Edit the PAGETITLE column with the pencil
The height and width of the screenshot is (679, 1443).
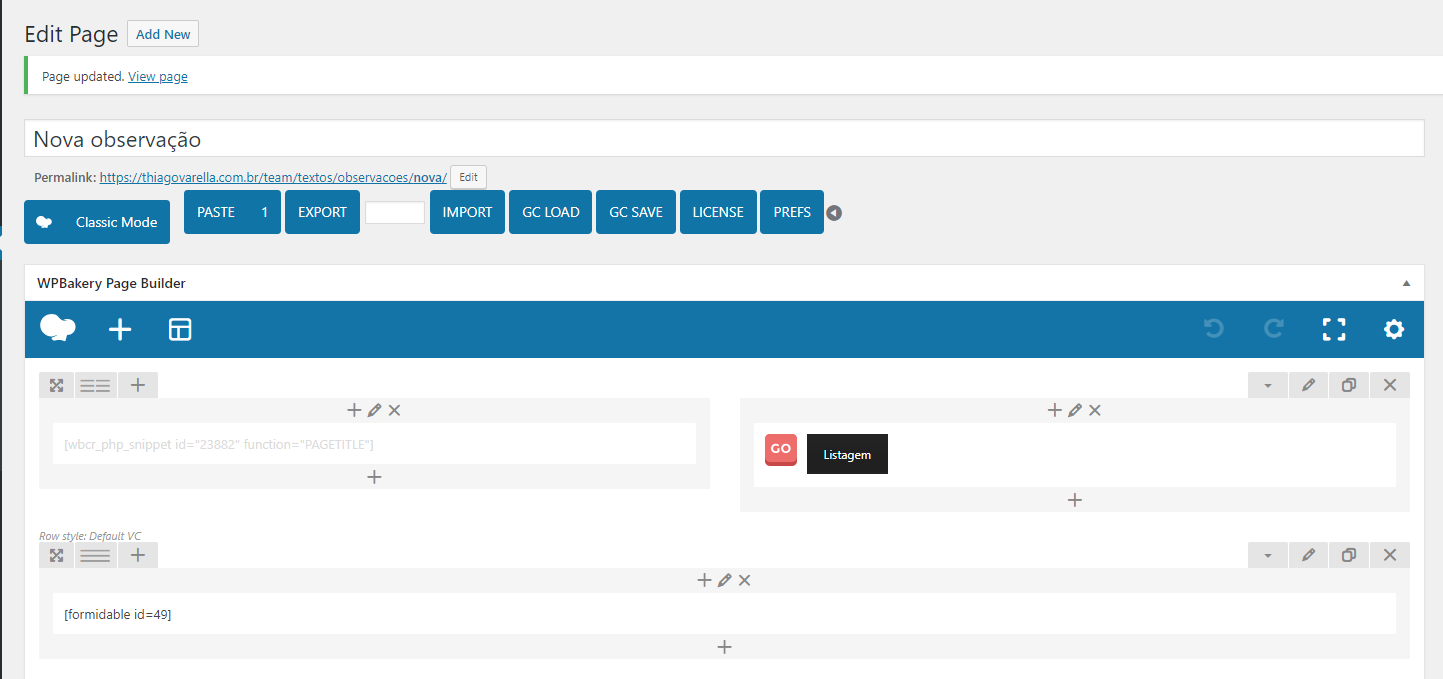coord(374,410)
